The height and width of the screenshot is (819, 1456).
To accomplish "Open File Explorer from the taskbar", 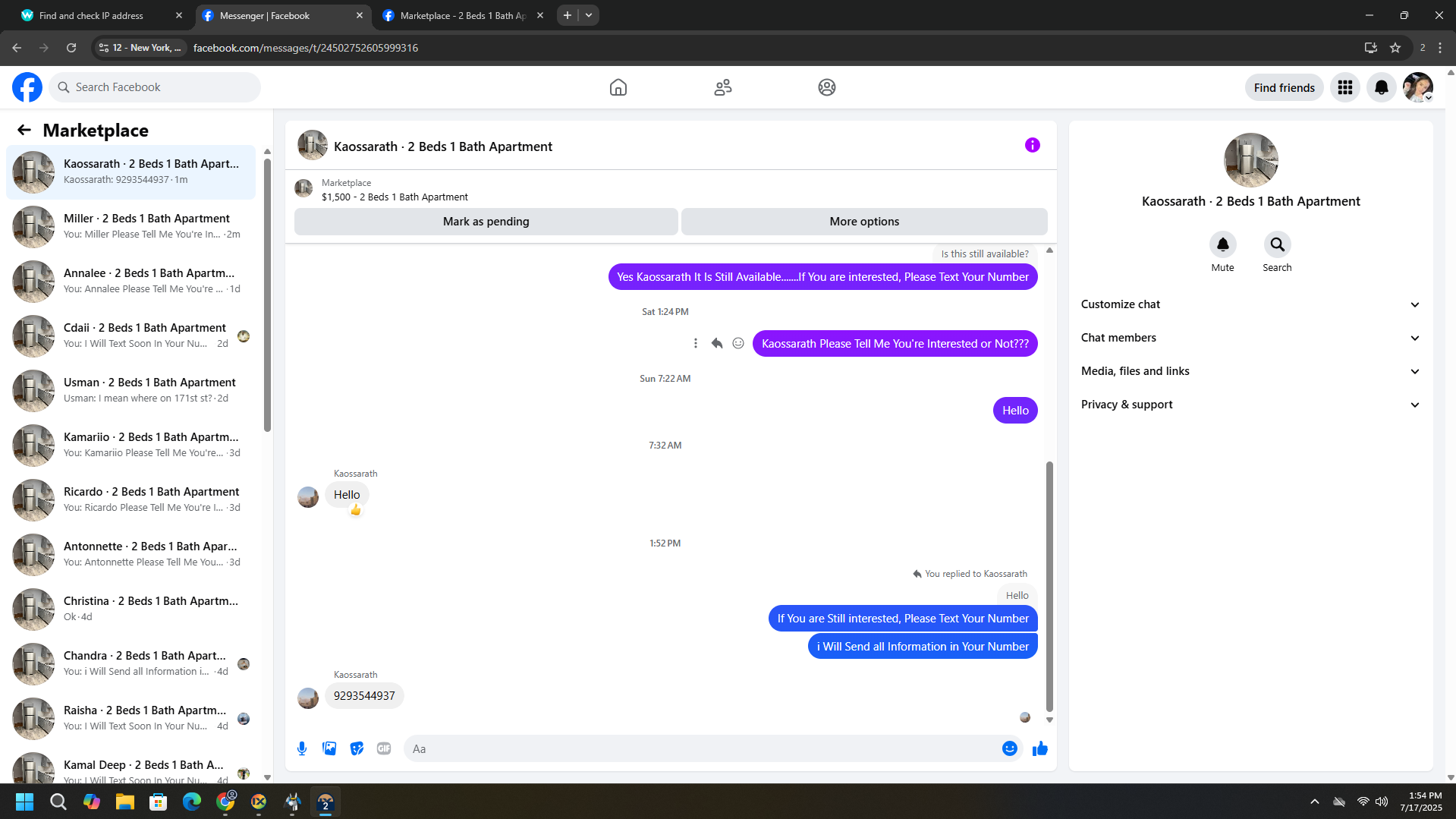I will pyautogui.click(x=125, y=802).
